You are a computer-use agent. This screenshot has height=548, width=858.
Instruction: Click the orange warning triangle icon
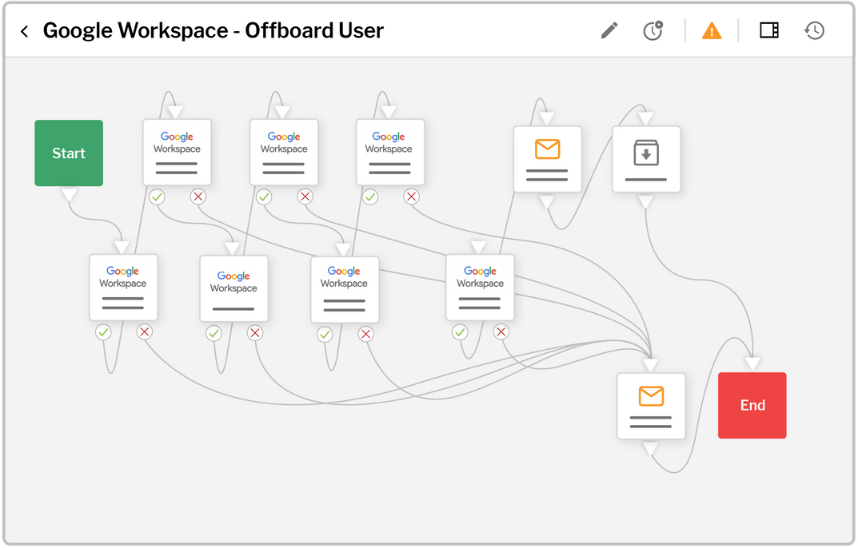click(x=711, y=31)
